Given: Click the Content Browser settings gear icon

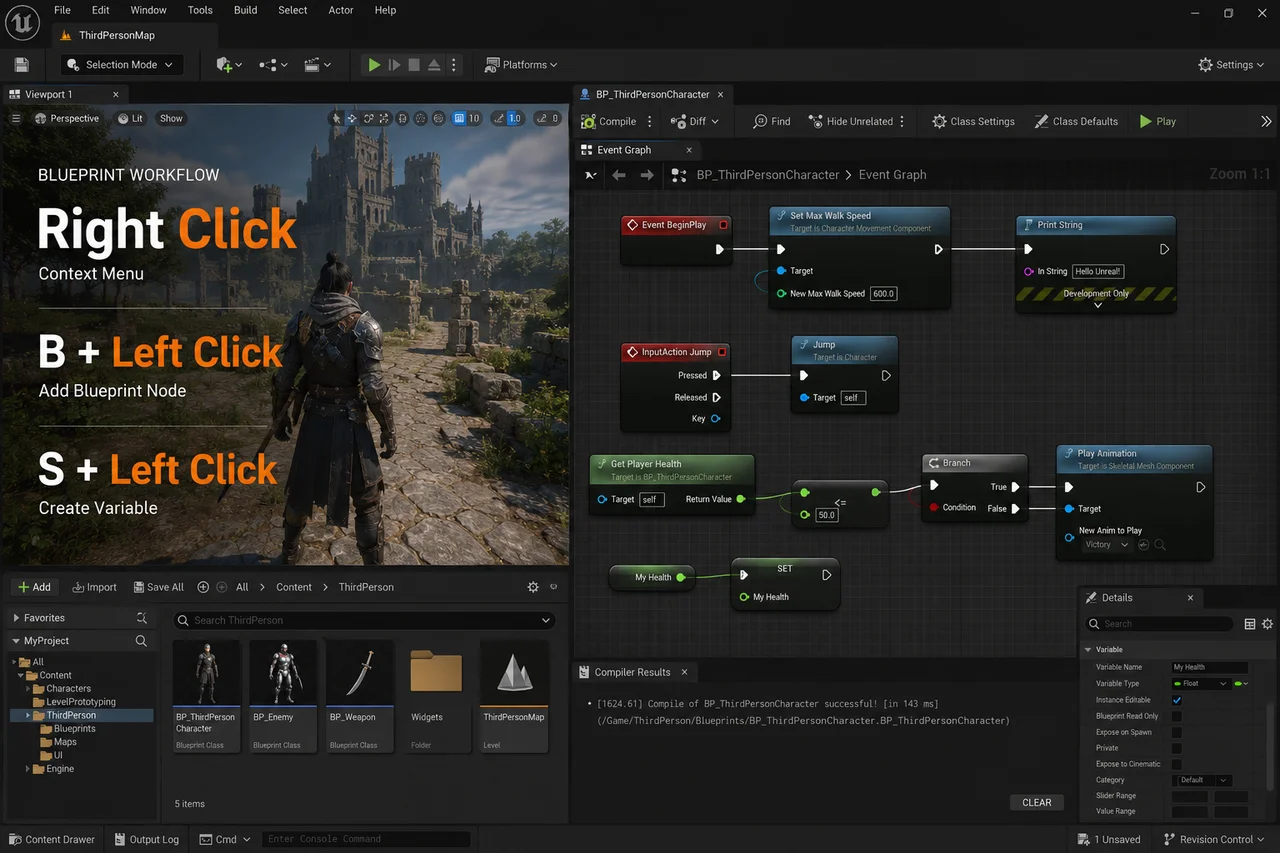Looking at the screenshot, I should point(533,587).
